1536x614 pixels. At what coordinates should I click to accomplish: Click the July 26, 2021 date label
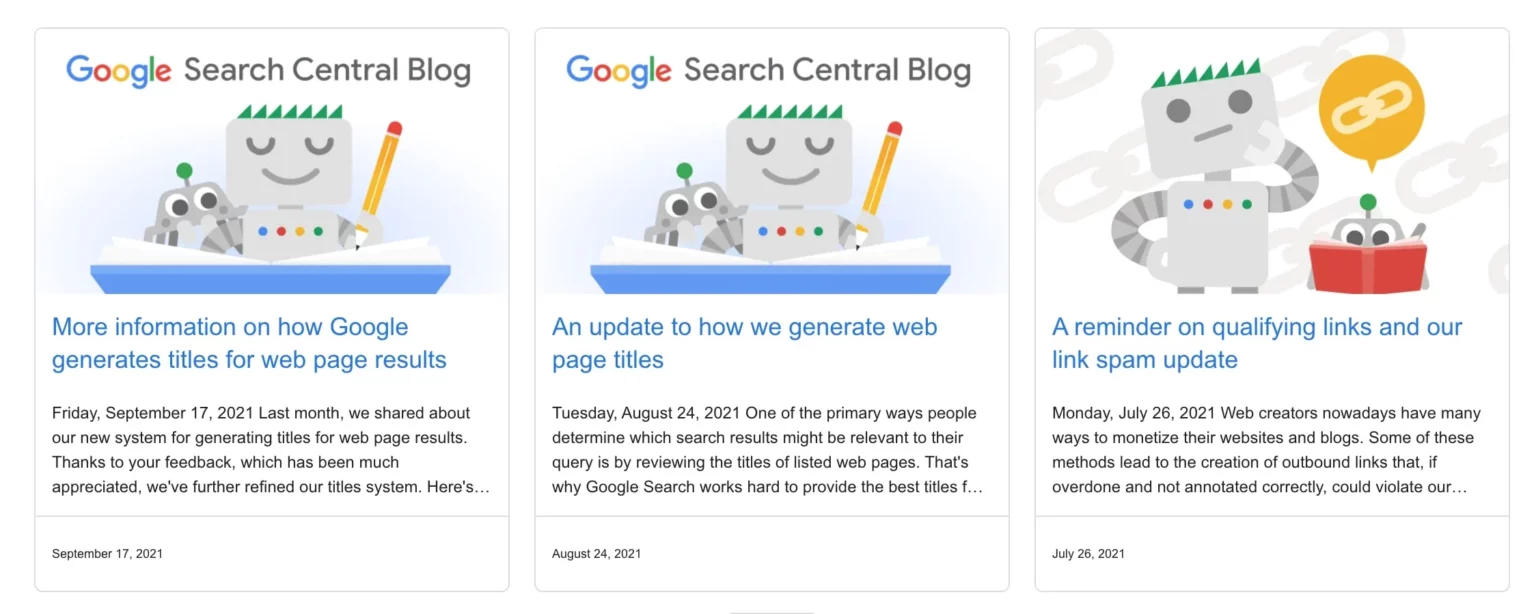(x=1088, y=553)
